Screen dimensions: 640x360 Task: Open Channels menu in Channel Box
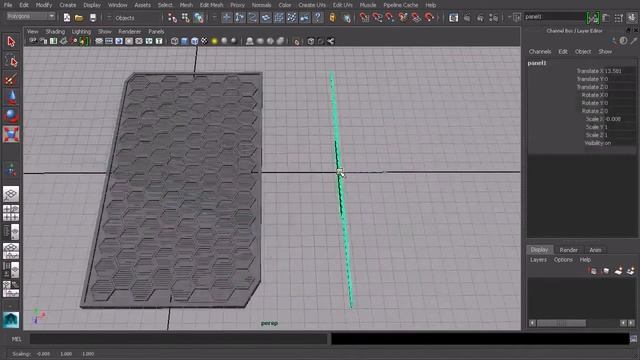(540, 51)
